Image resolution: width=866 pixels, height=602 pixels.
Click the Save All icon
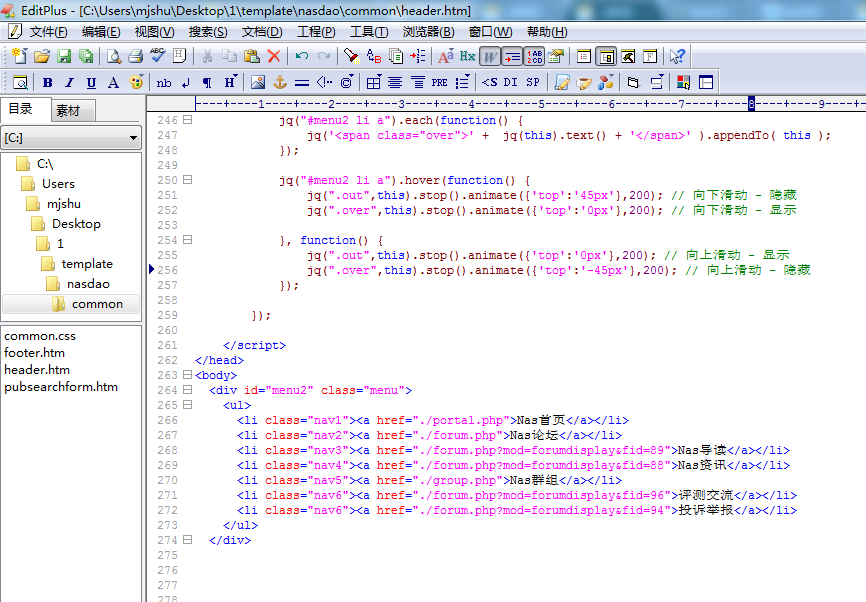[x=86, y=56]
